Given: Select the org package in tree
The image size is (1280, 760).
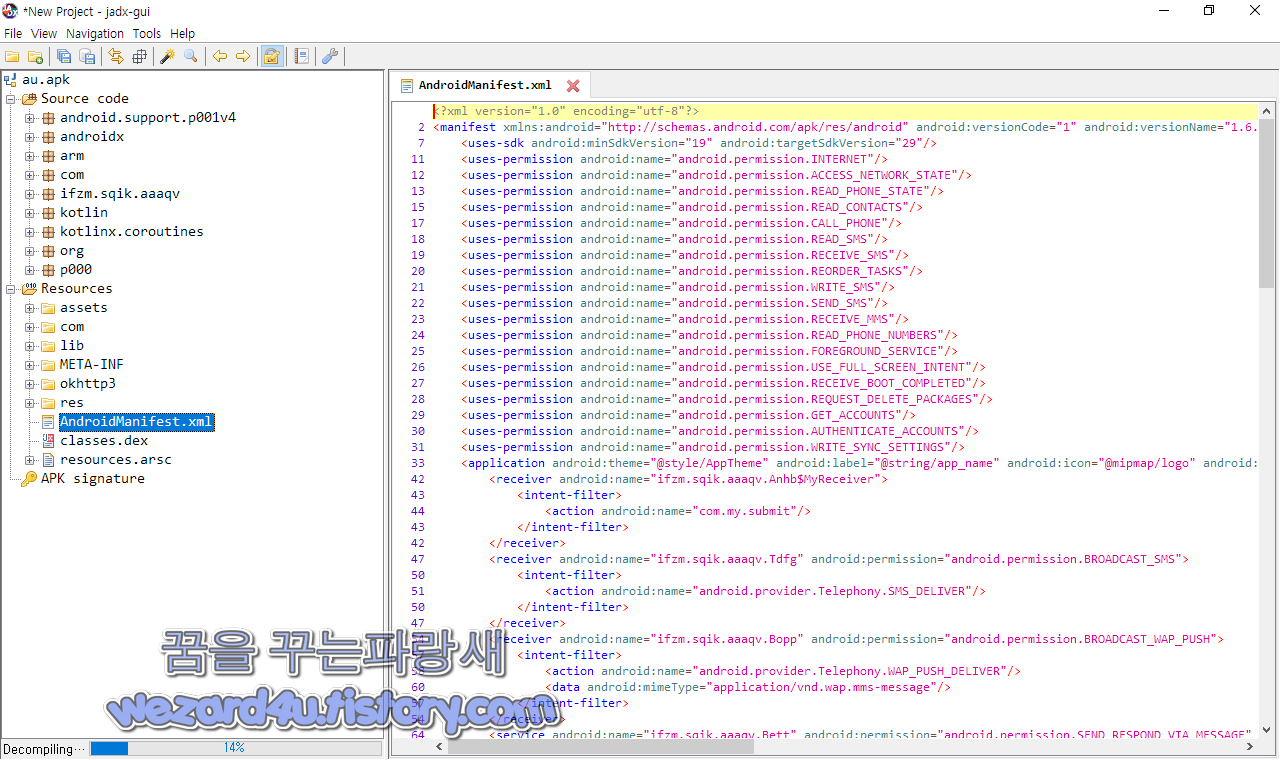Looking at the screenshot, I should click(x=72, y=251).
